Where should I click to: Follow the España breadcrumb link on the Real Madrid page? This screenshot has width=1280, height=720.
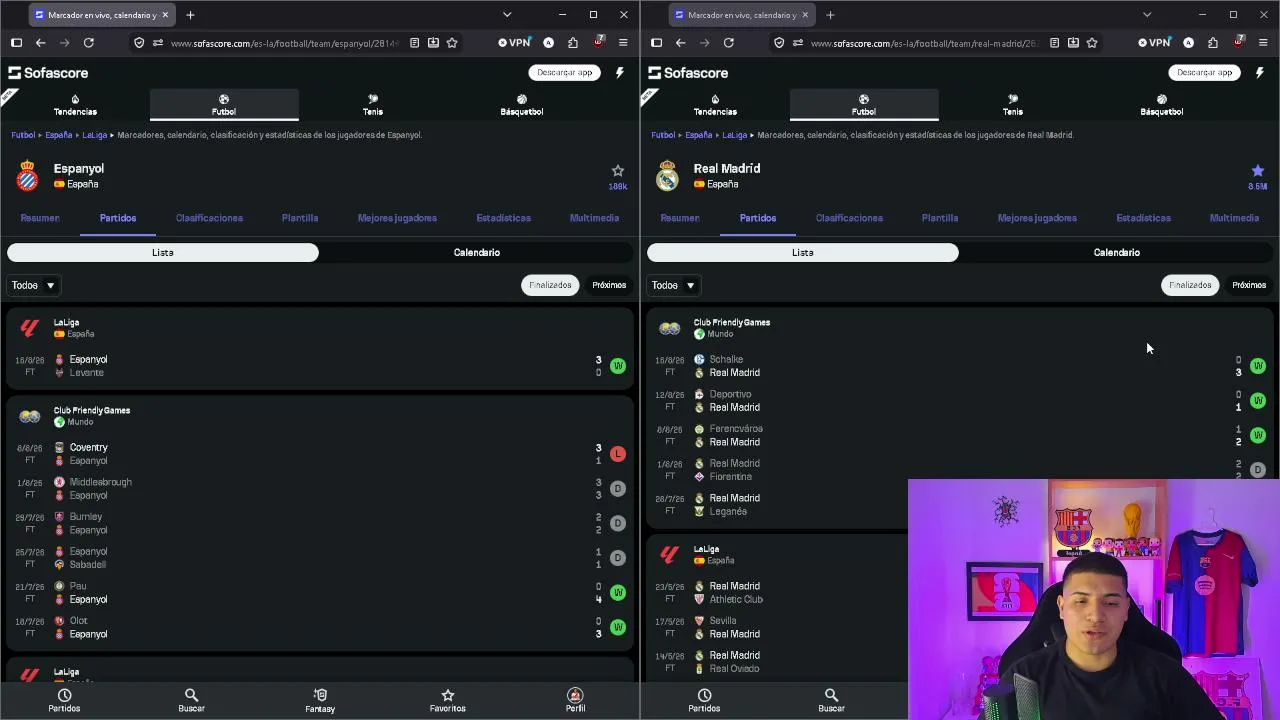(x=698, y=135)
